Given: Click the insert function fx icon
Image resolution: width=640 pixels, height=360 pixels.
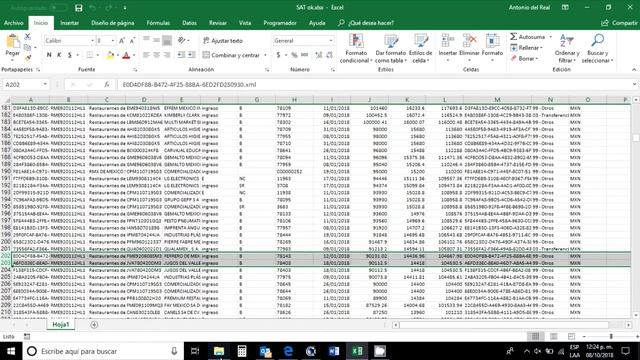Looking at the screenshot, I should pyautogui.click(x=107, y=84).
